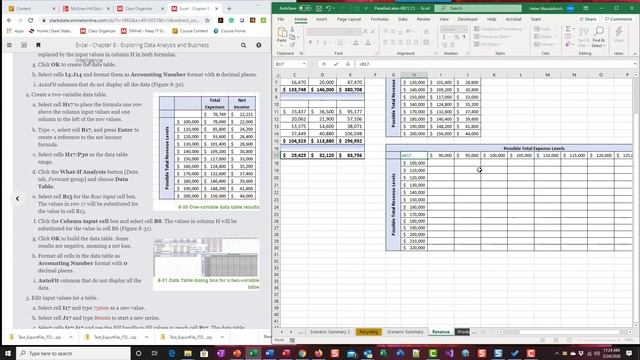Screen dimensions: 640x360
Task: Click the Font Color letter A
Action: click(x=368, y=42)
